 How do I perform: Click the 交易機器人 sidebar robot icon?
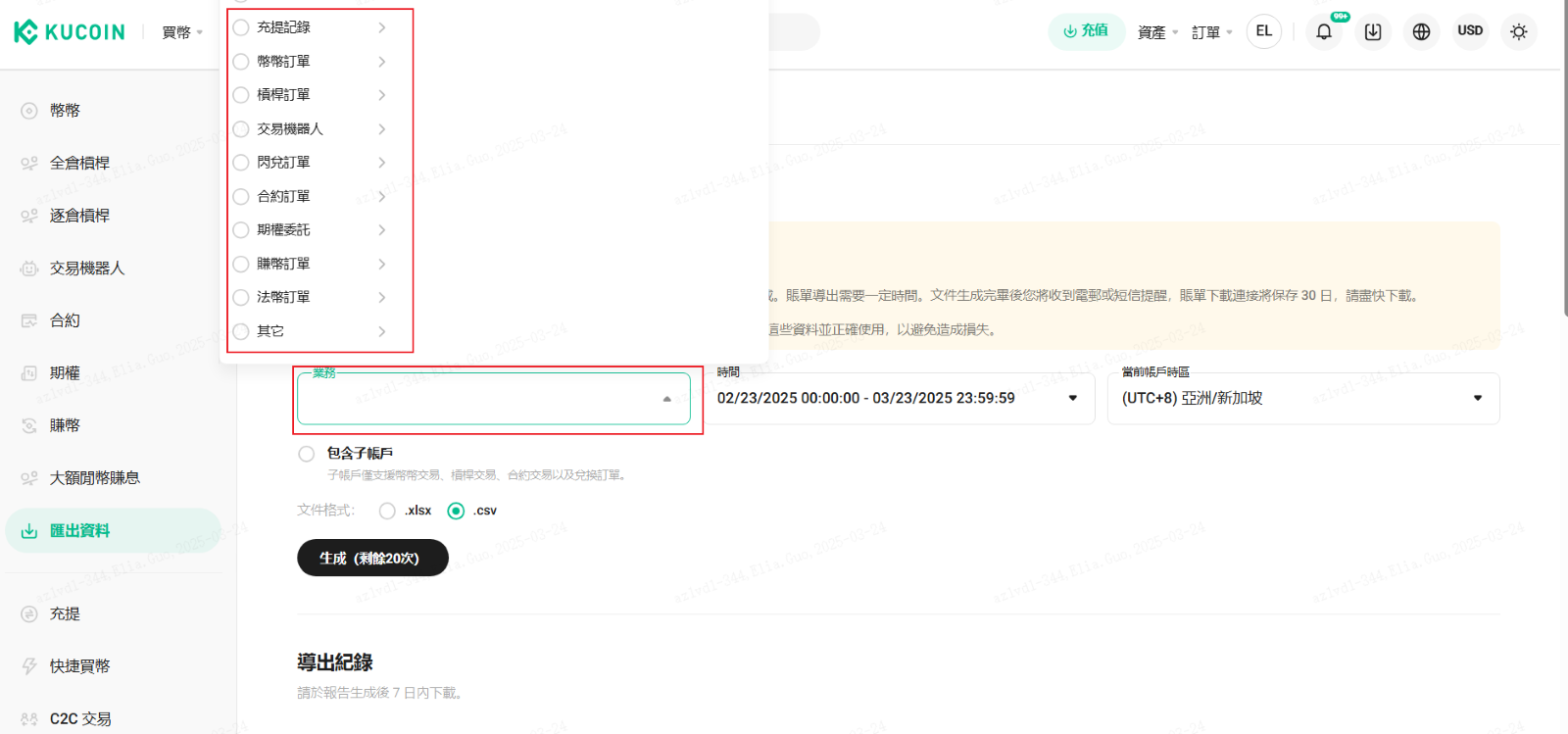(x=29, y=268)
